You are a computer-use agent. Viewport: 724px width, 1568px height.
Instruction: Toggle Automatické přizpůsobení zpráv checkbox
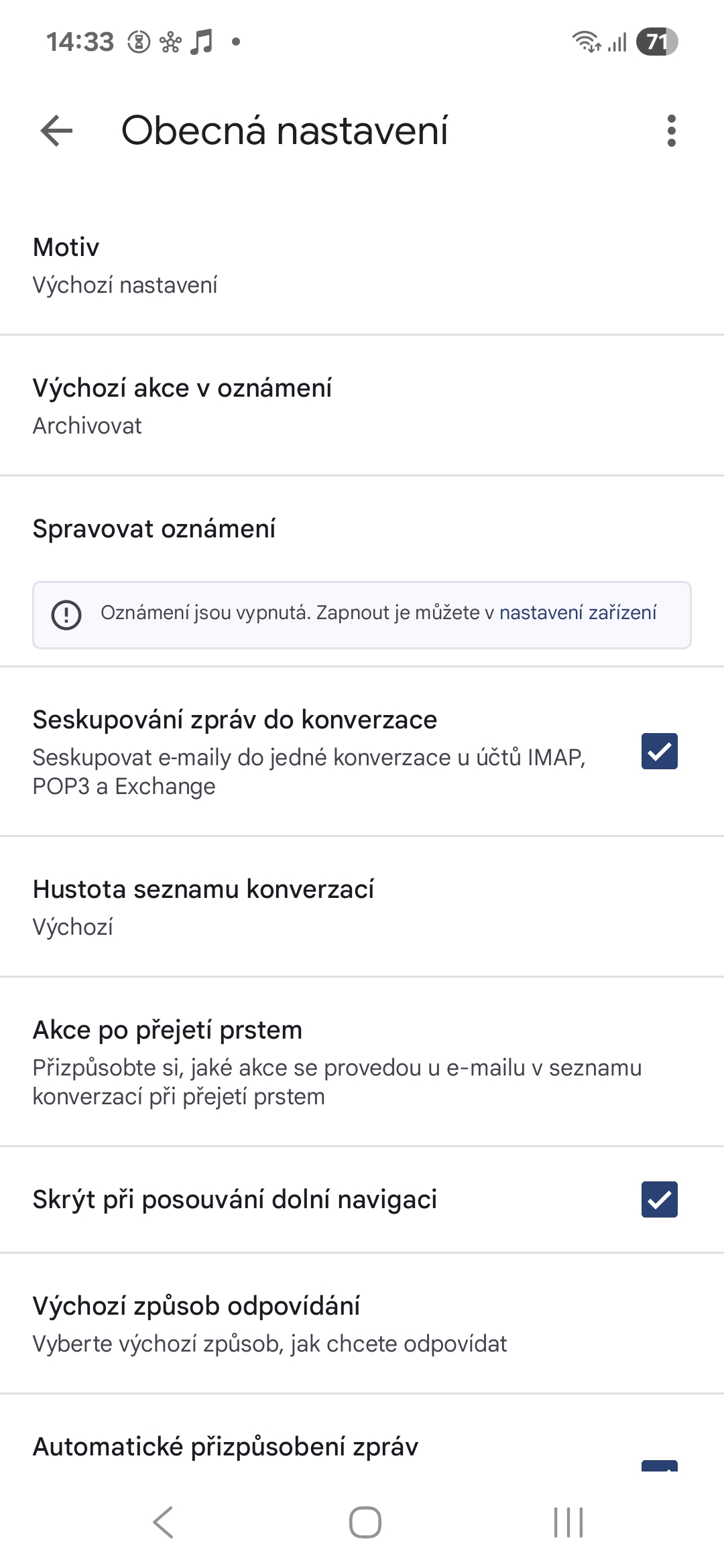tap(659, 1463)
